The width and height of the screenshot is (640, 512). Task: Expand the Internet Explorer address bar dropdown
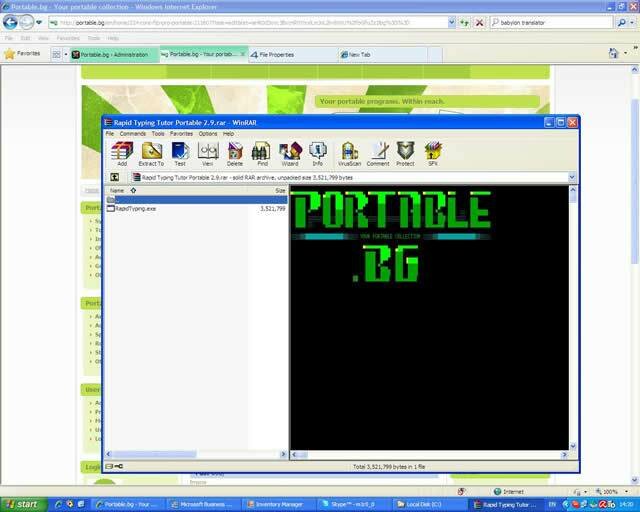pyautogui.click(x=452, y=22)
